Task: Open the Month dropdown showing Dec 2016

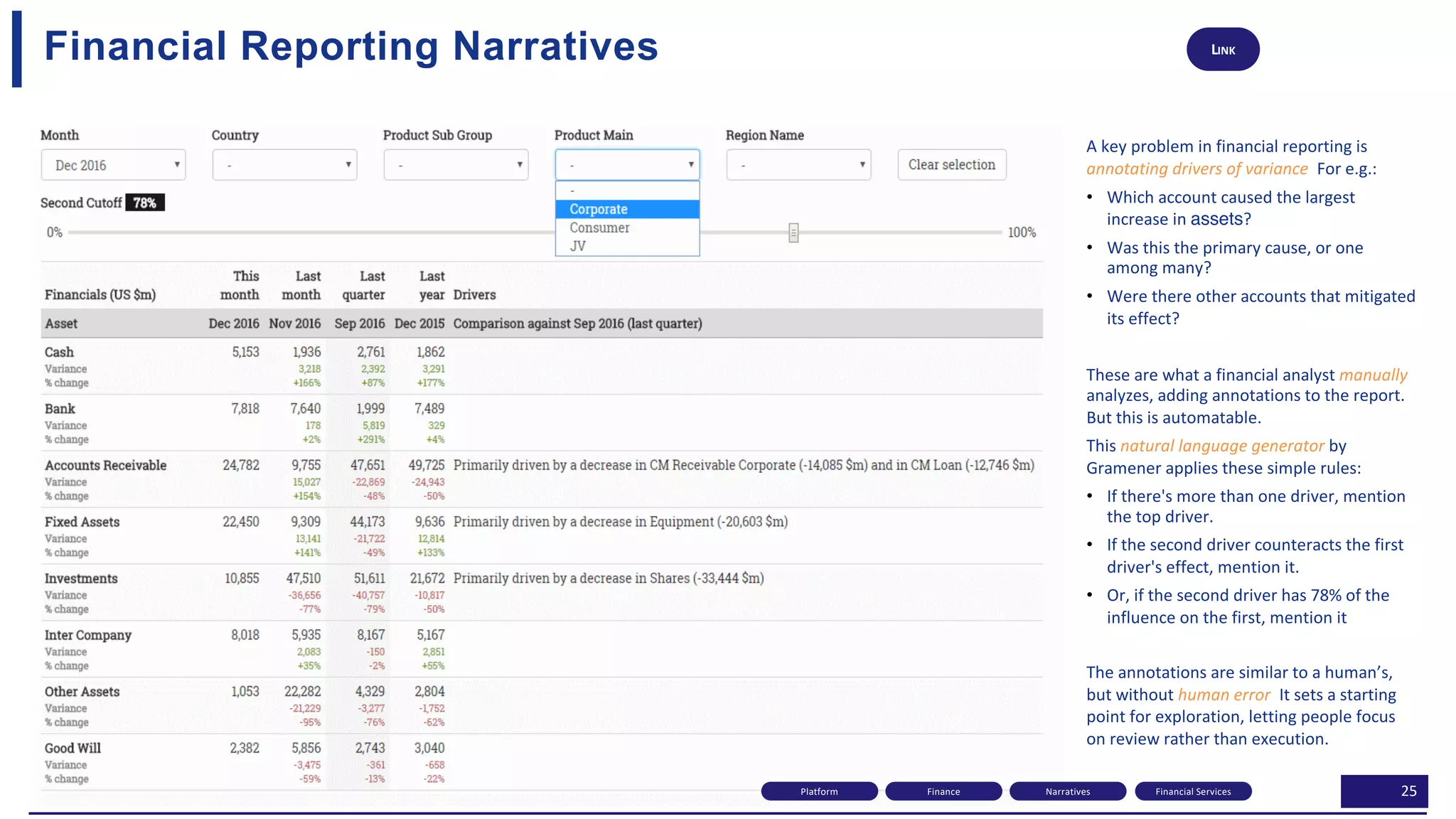Action: point(113,165)
